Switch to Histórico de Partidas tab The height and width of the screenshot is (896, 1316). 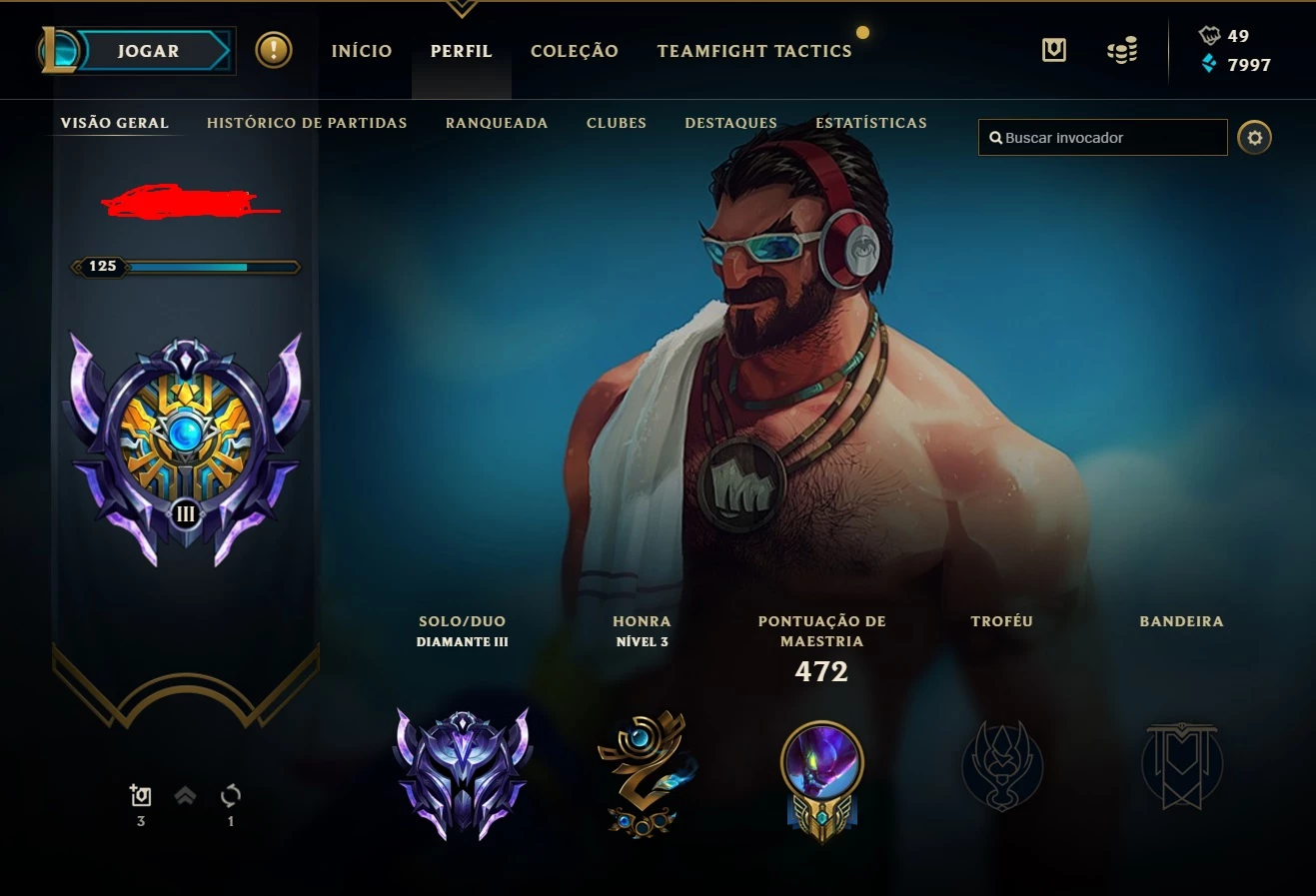(x=307, y=123)
